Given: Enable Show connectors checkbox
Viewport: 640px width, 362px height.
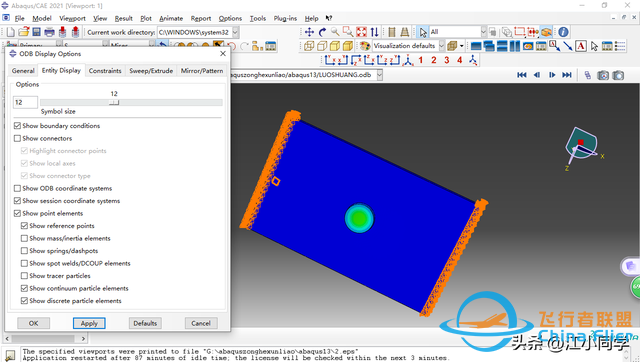Looking at the screenshot, I should point(17,138).
